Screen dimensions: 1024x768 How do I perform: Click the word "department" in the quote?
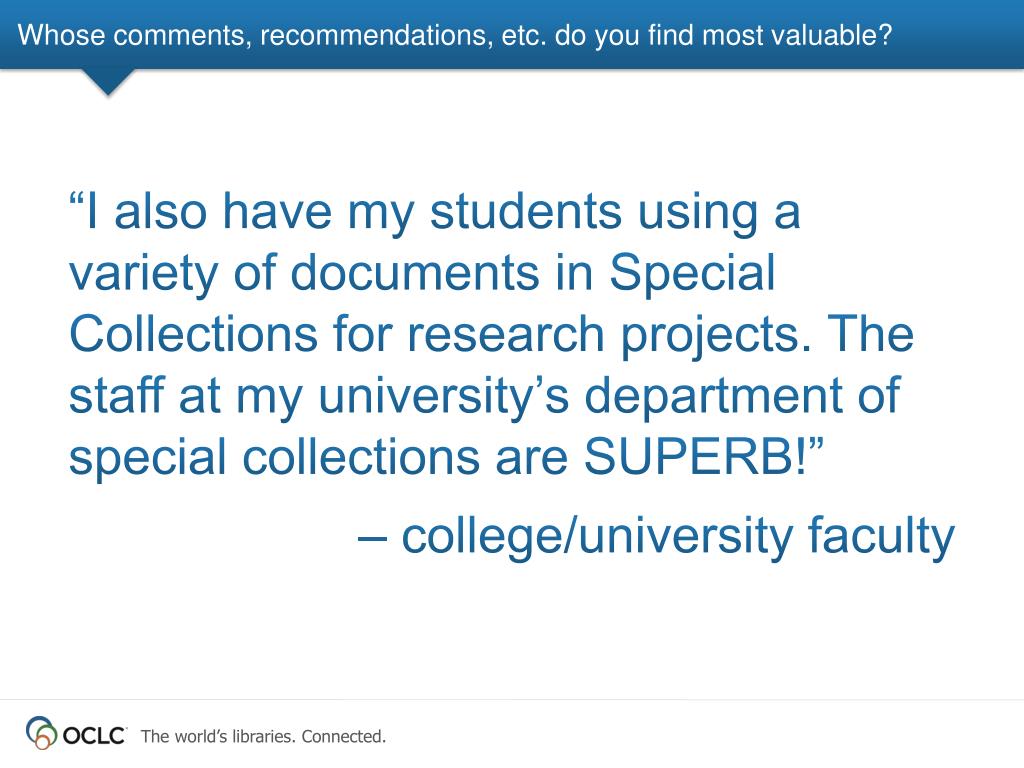(713, 397)
